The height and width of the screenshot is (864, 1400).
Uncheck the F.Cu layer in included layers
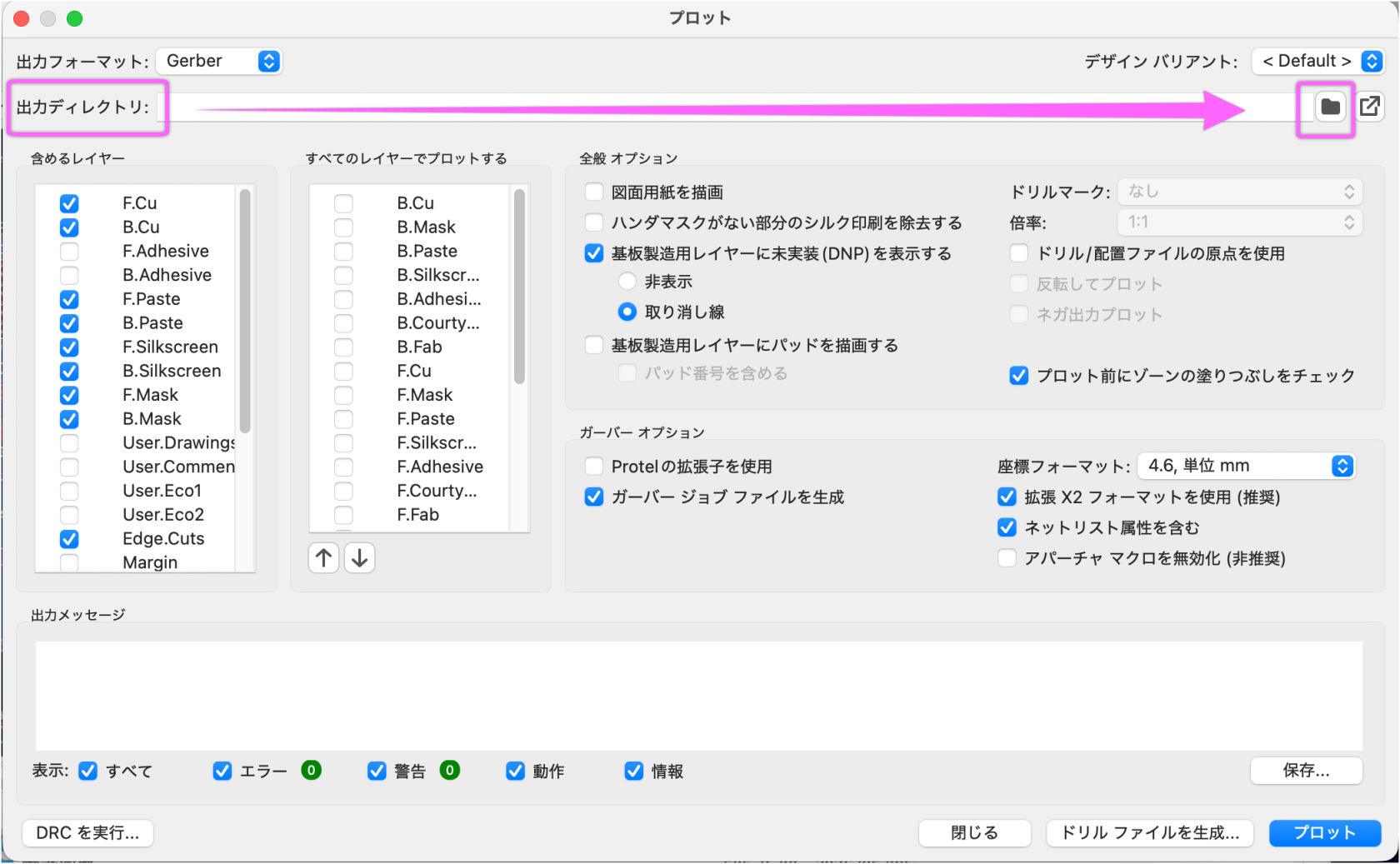pyautogui.click(x=69, y=203)
